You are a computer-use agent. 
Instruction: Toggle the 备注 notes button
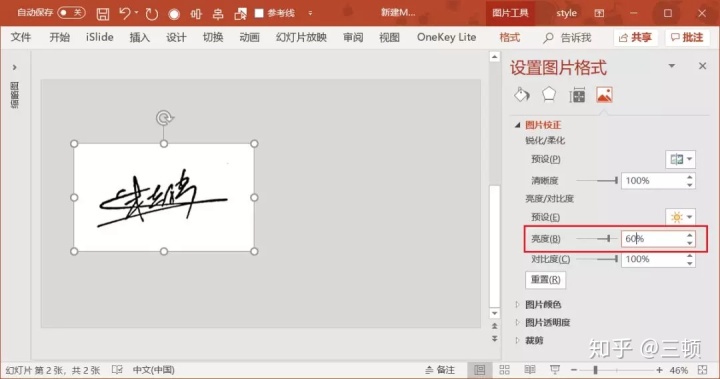point(440,370)
